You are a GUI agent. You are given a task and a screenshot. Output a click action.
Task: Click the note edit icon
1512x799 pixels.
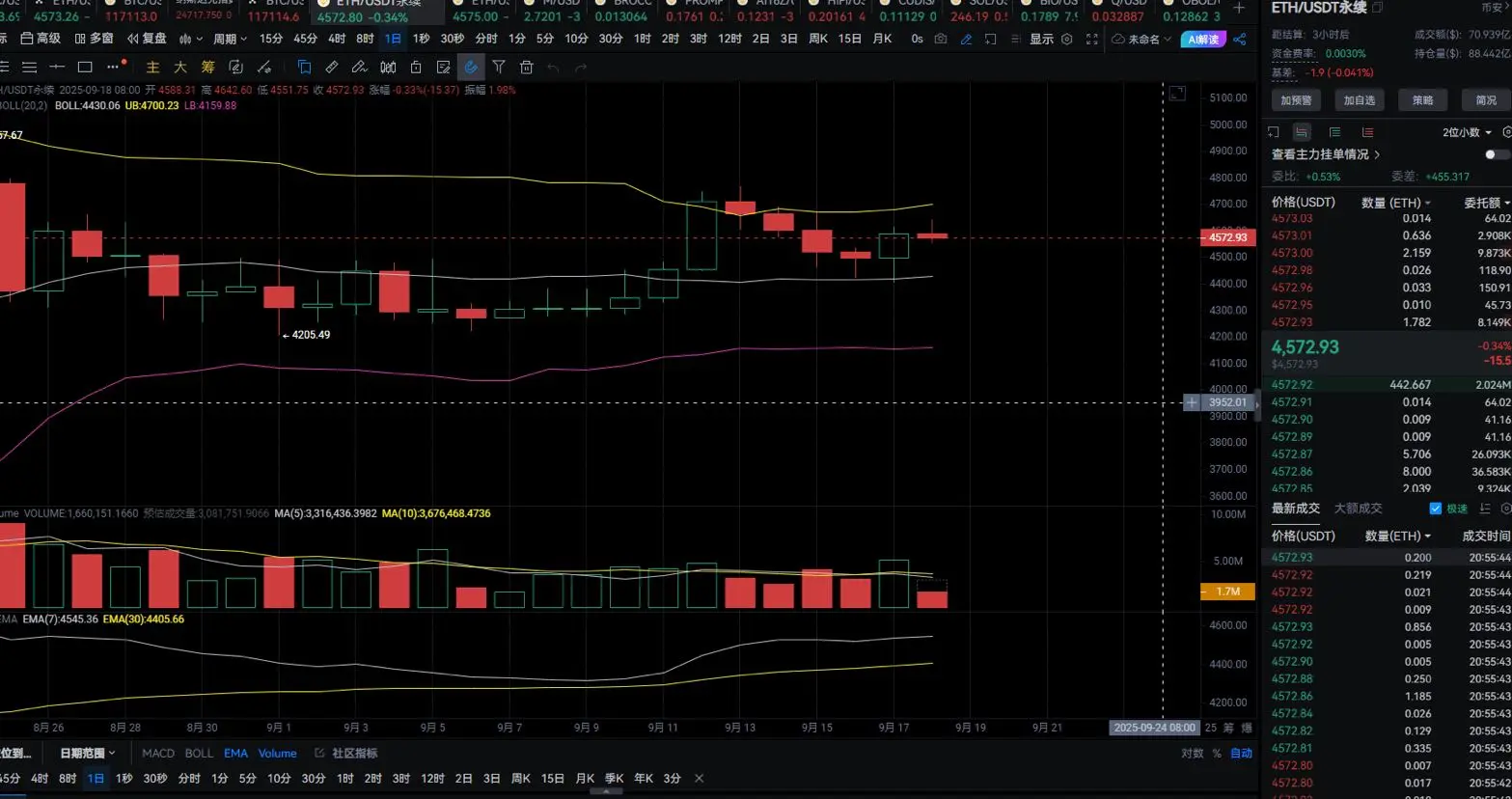tap(443, 67)
